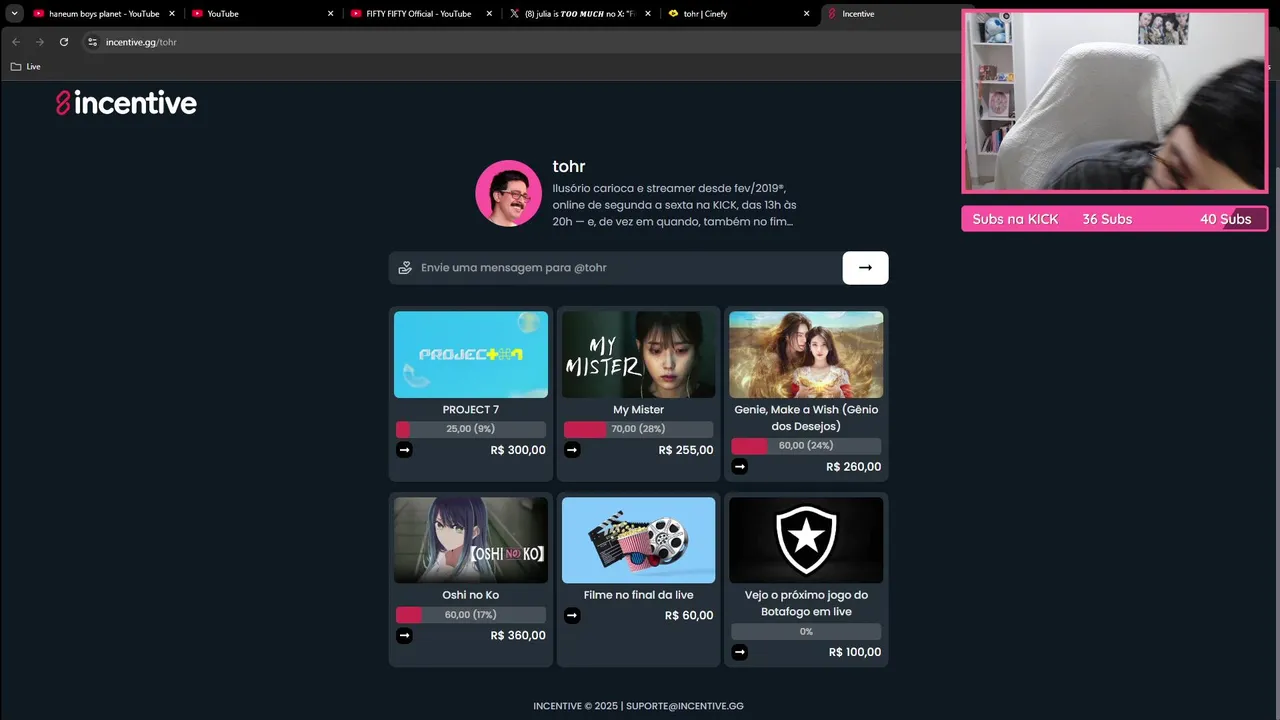The image size is (1280, 720).
Task: Click 'Filme no final da live' title
Action: (638, 595)
